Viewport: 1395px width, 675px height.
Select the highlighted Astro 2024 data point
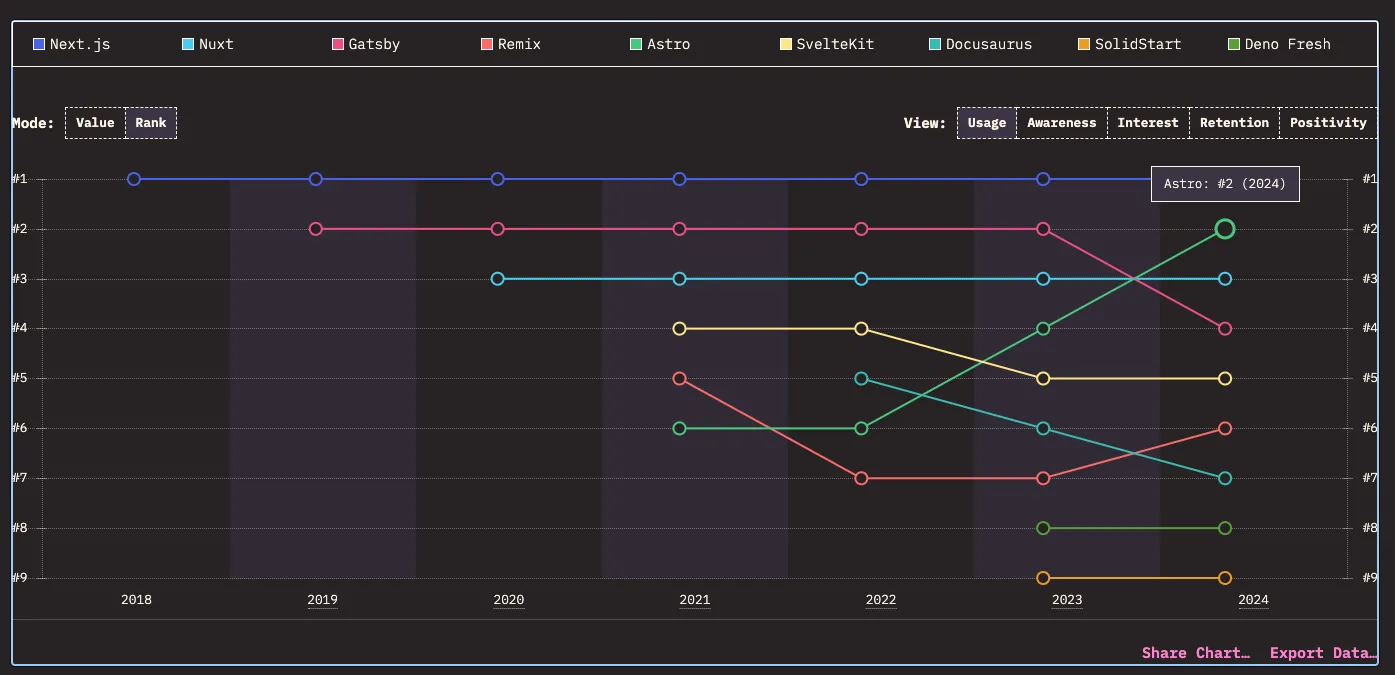click(1225, 229)
